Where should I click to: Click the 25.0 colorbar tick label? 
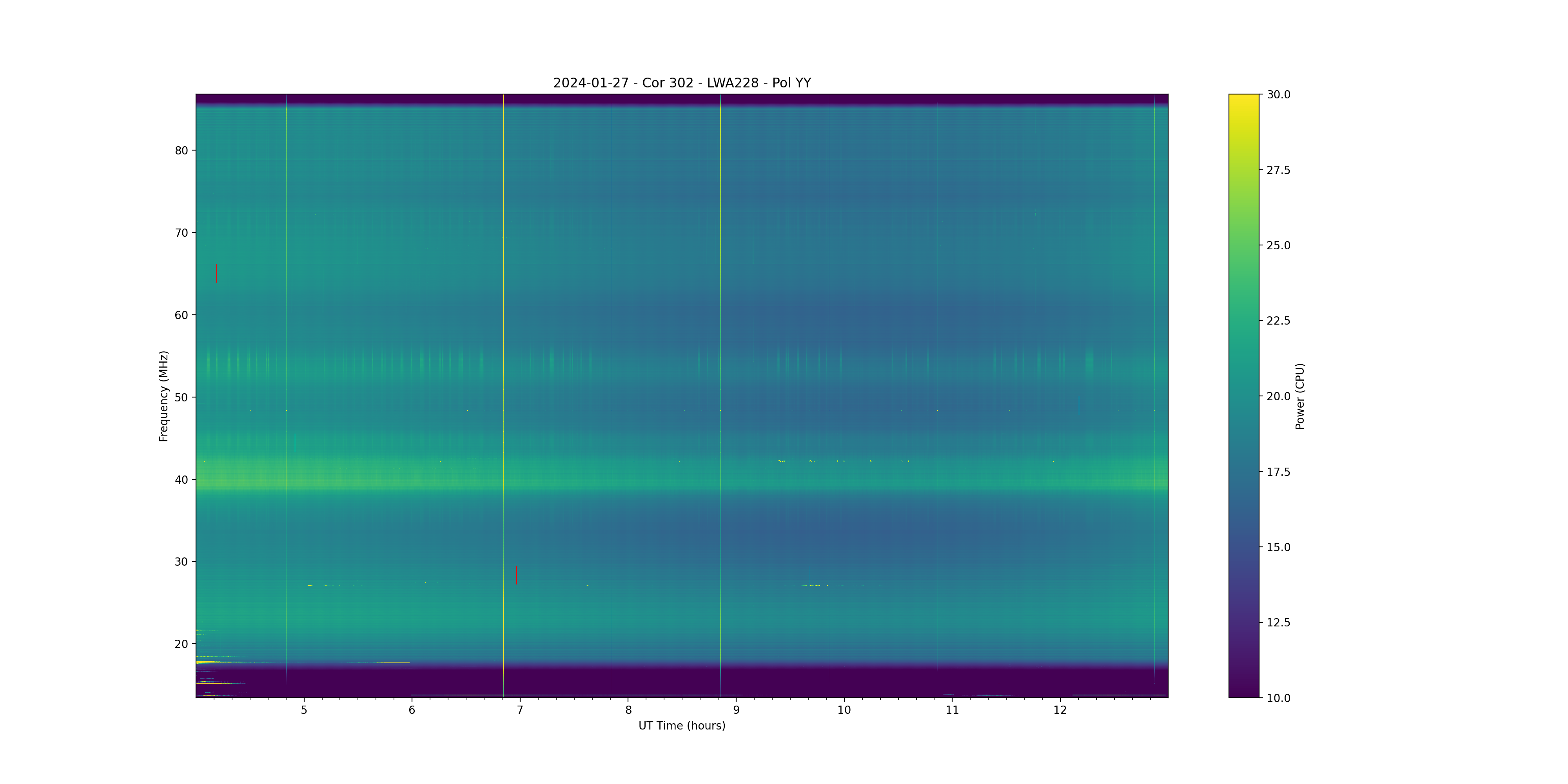click(1278, 245)
